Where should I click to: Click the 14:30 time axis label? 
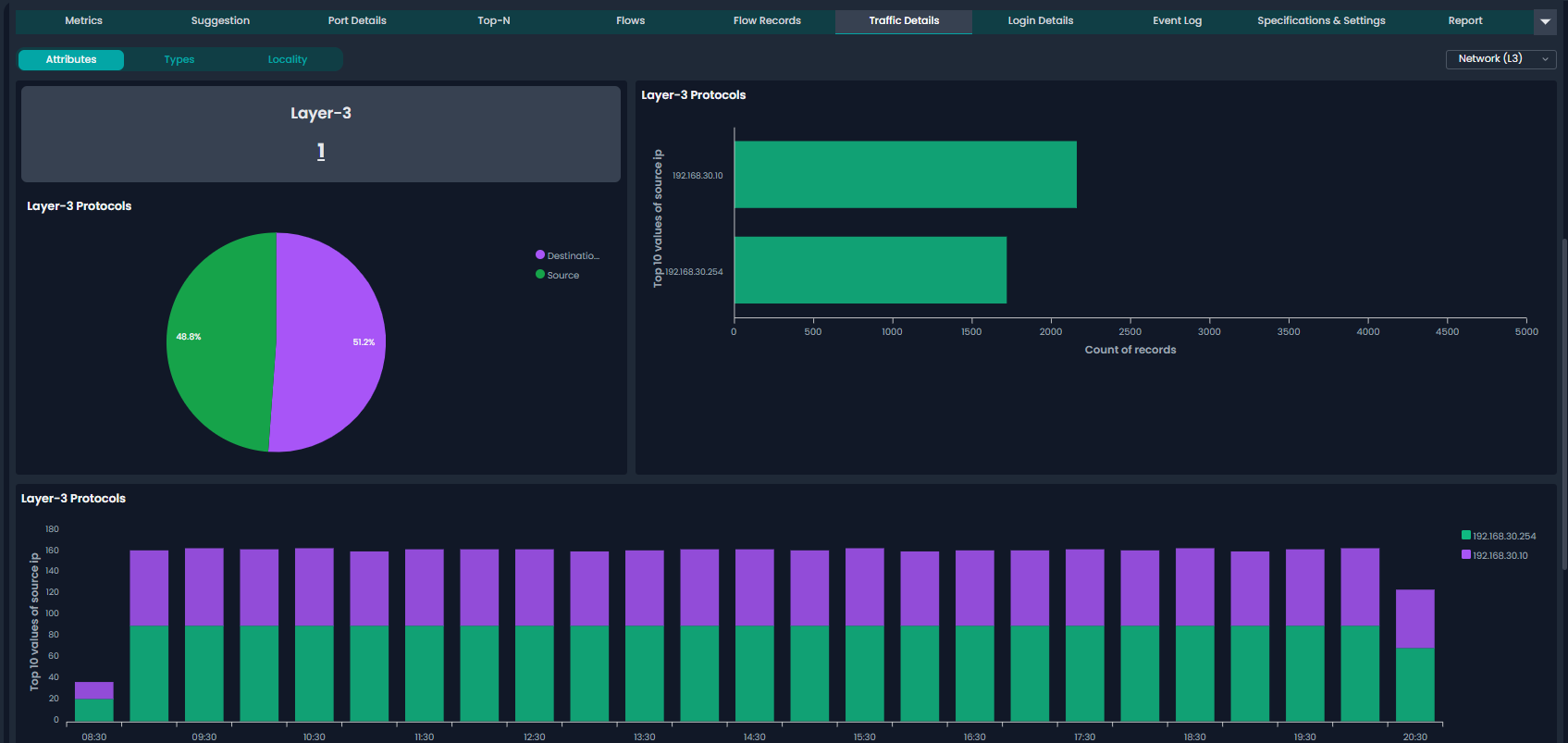tap(755, 737)
